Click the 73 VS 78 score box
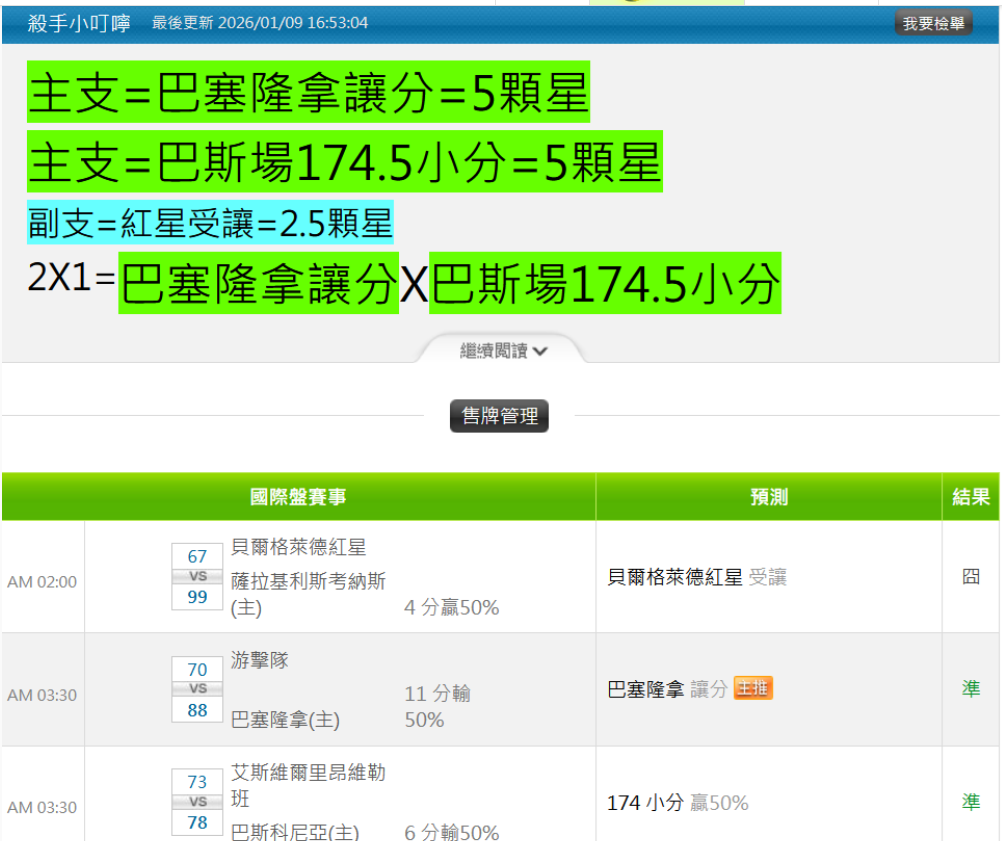 [197, 801]
